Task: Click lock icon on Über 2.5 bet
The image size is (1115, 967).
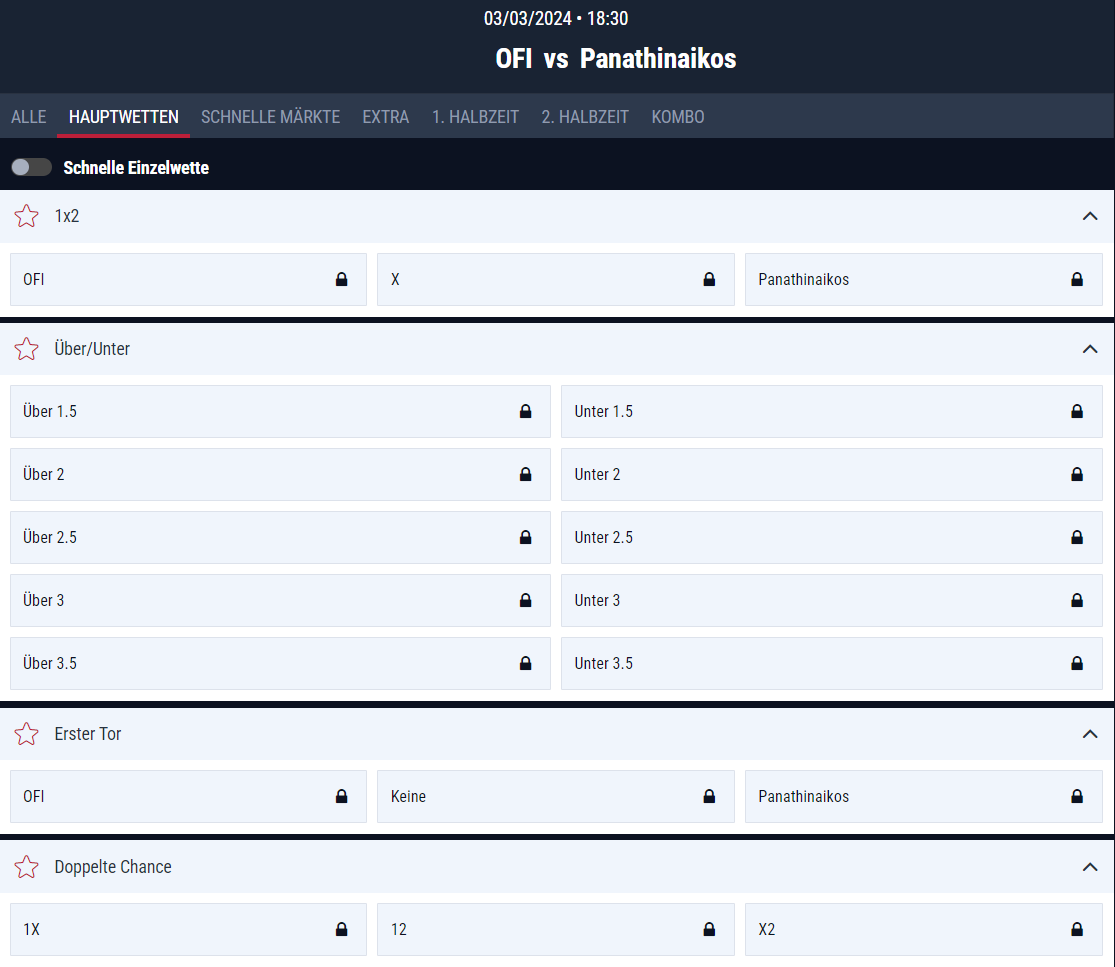Action: tap(525, 538)
